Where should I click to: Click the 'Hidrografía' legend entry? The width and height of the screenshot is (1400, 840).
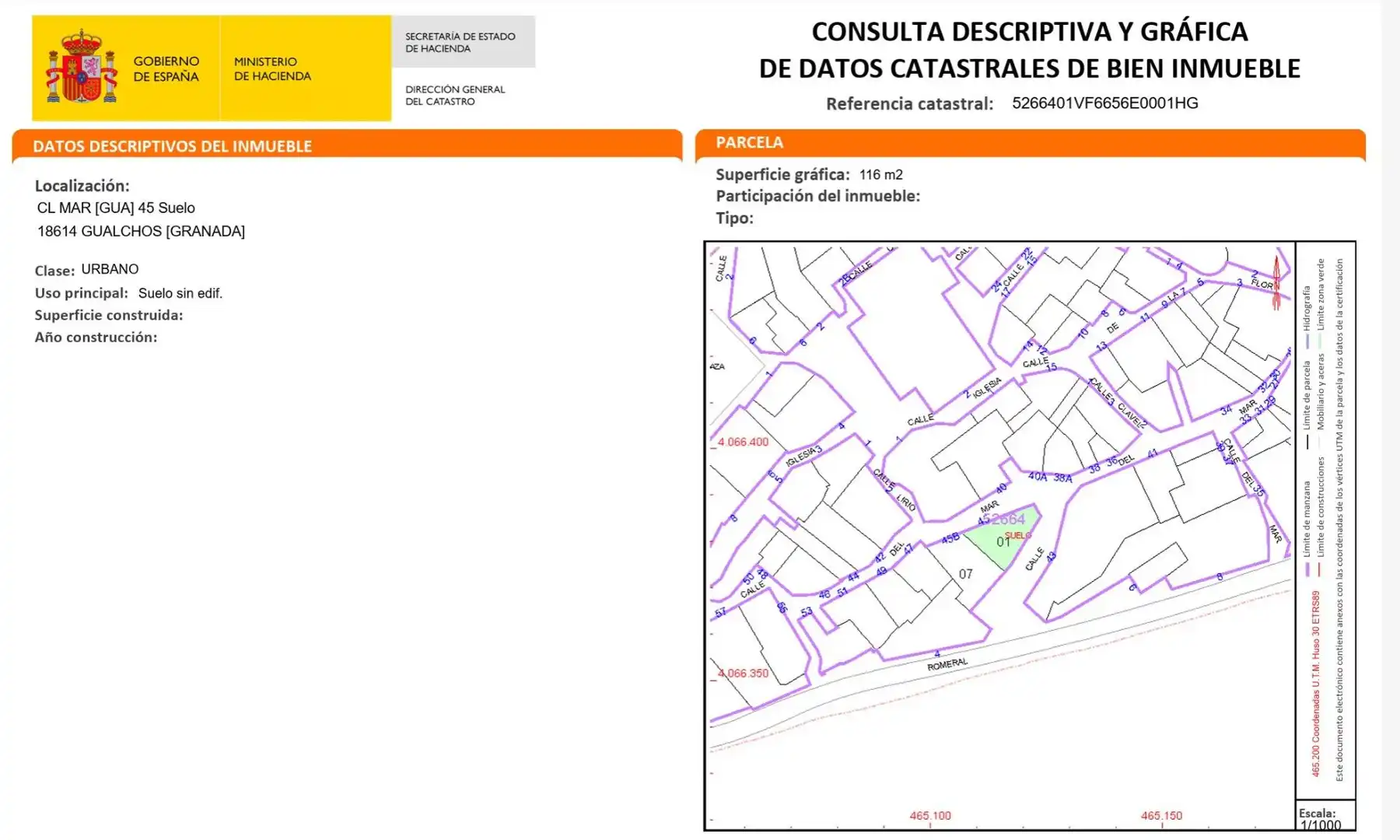(1307, 316)
